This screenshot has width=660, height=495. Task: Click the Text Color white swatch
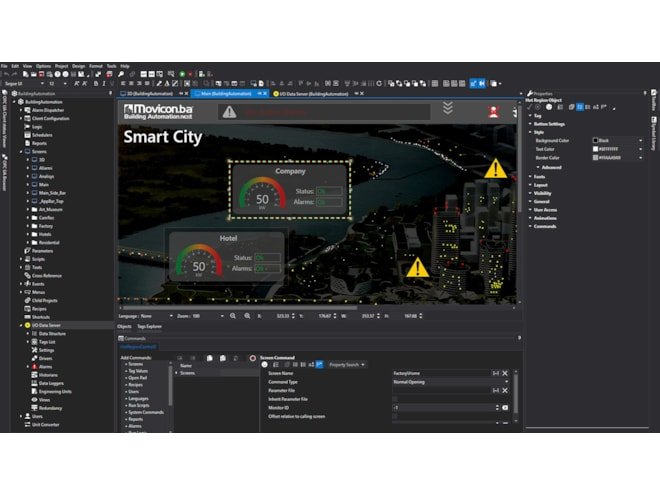tap(596, 149)
